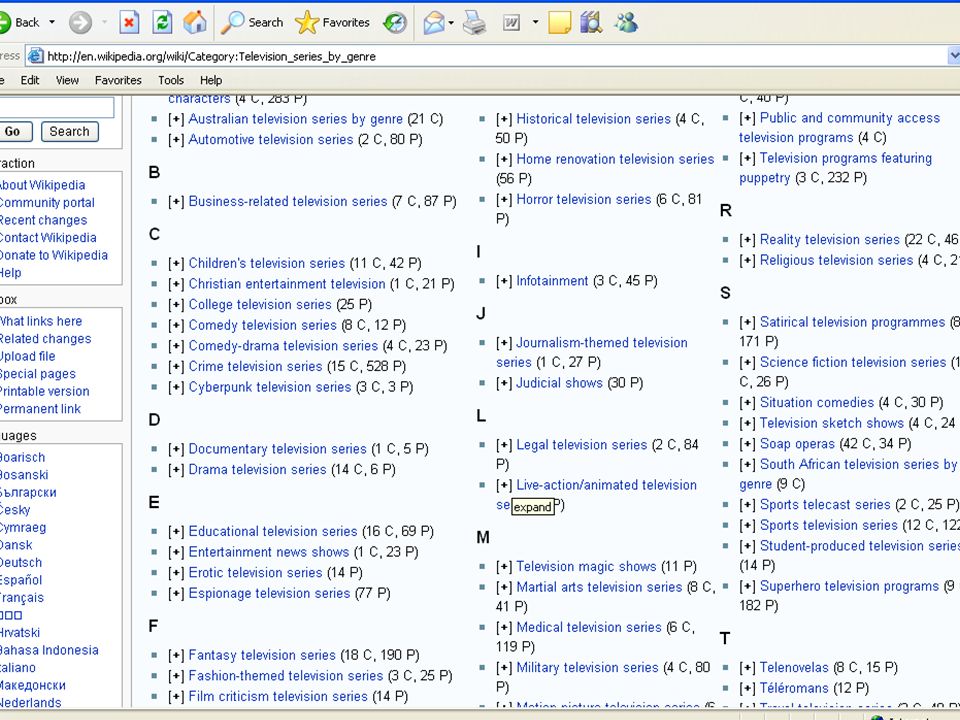This screenshot has width=960, height=720.
Task: Expand Crime television series category
Action: [x=176, y=367]
